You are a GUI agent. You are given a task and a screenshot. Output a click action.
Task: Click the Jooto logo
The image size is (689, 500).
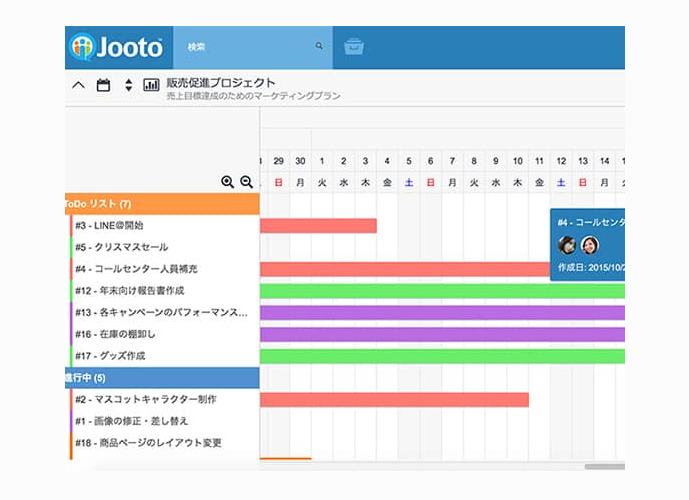(116, 47)
